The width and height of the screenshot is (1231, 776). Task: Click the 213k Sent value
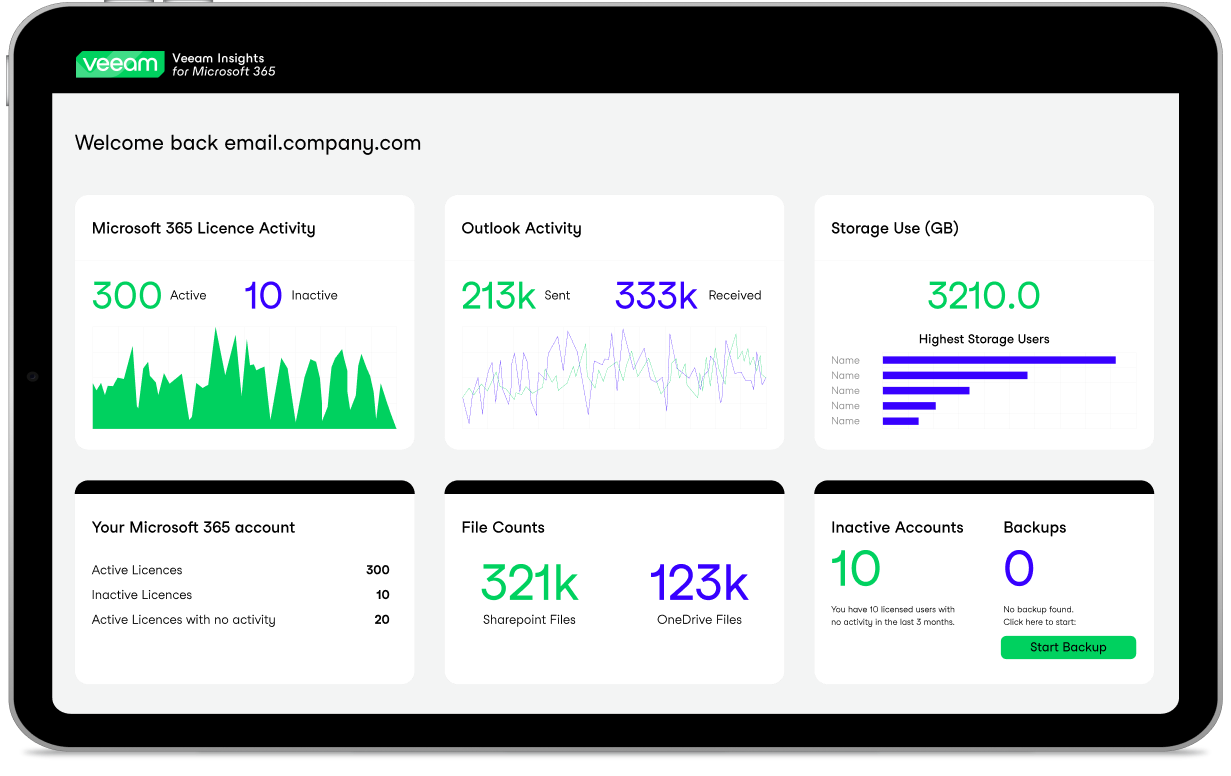pyautogui.click(x=498, y=295)
